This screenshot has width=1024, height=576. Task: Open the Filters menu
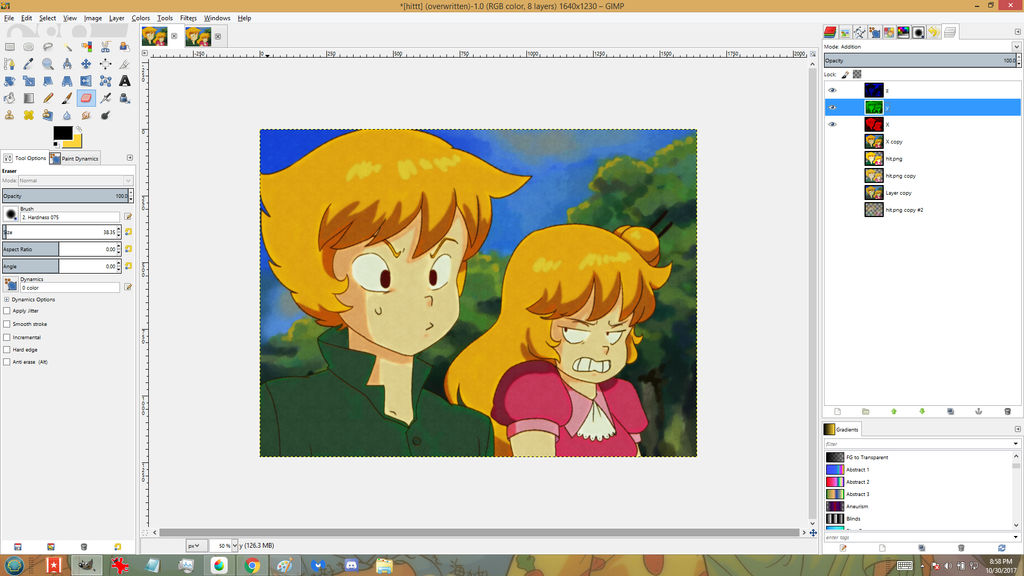coord(188,18)
